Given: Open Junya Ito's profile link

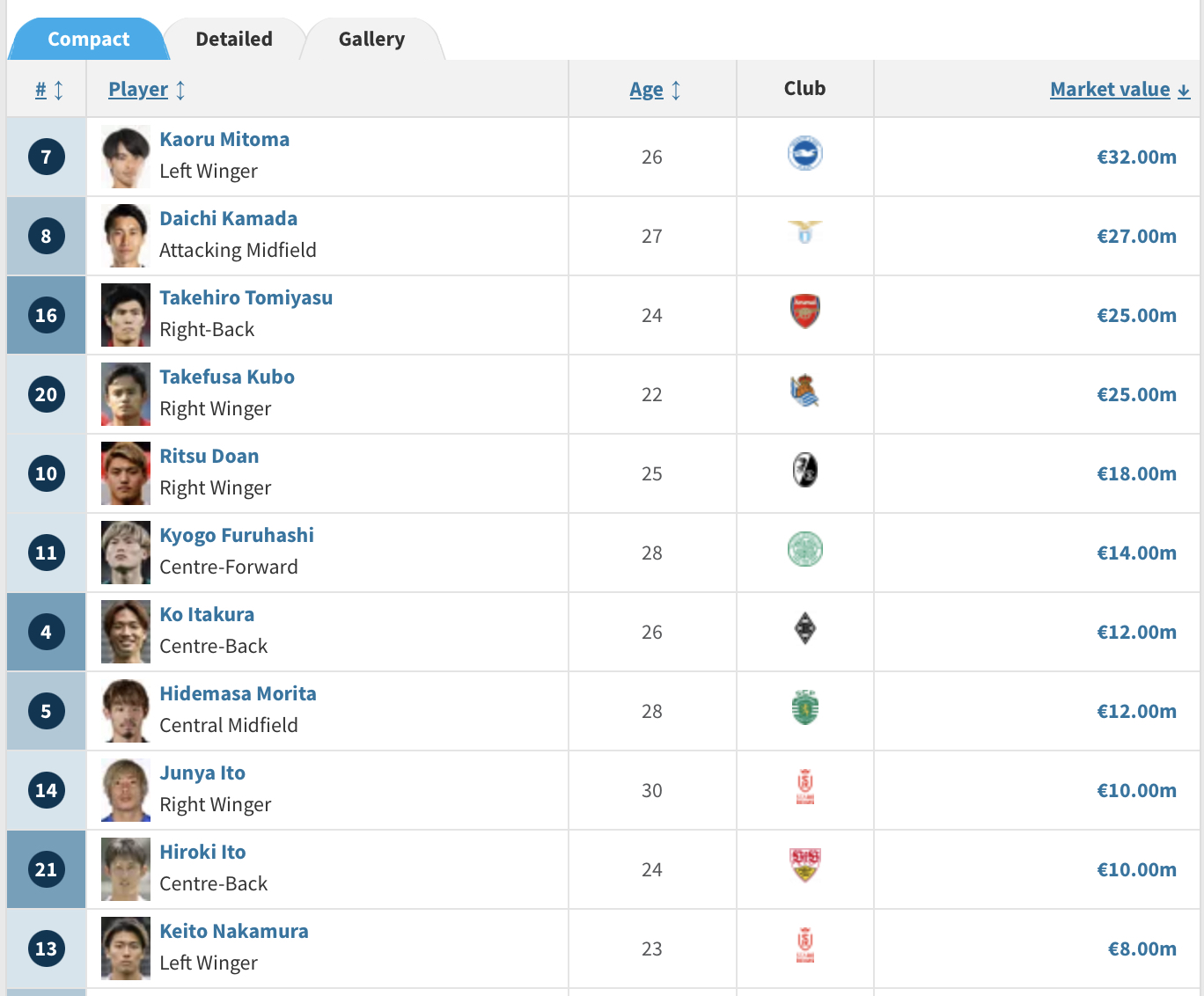Looking at the screenshot, I should (202, 773).
